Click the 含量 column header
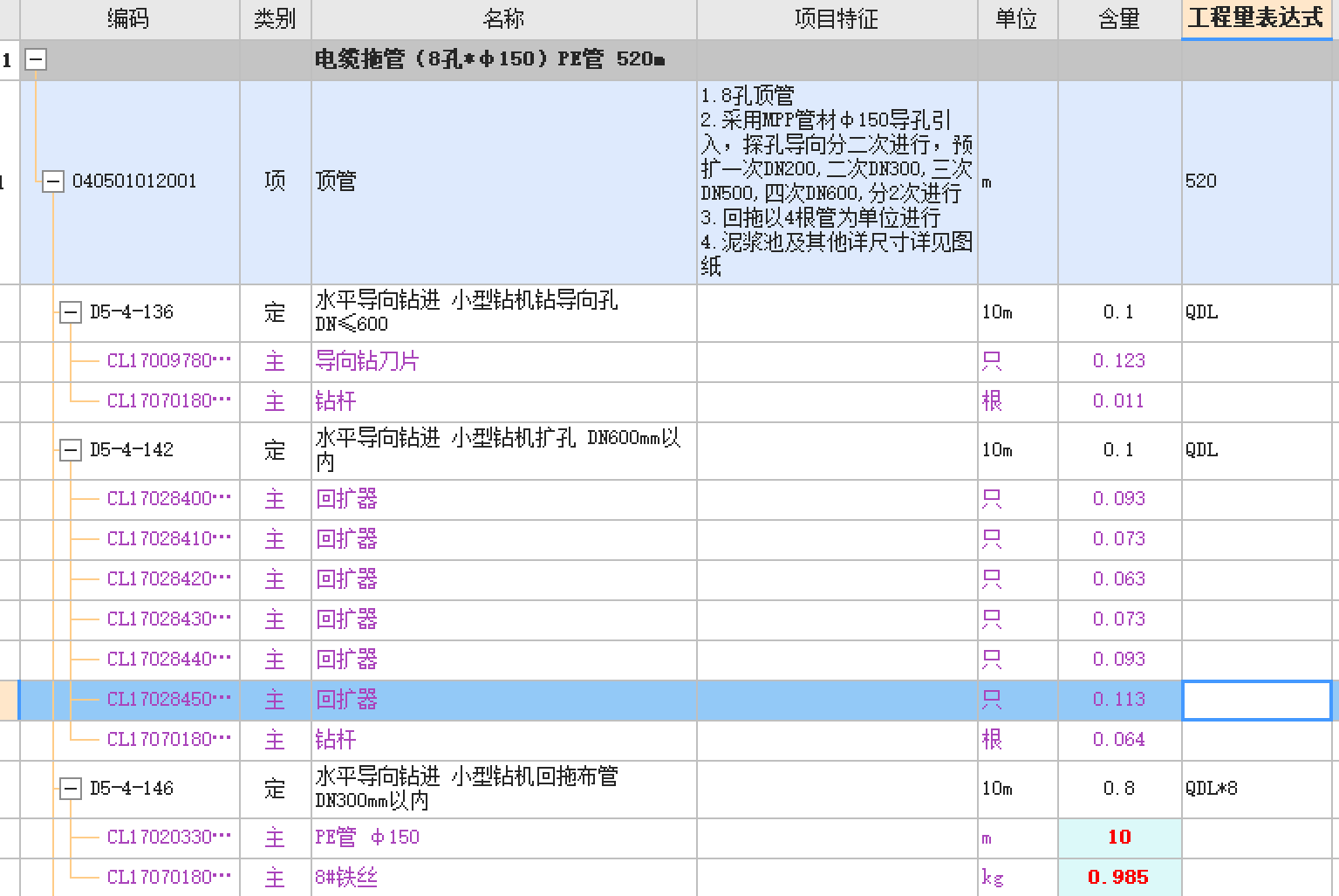The image size is (1339, 896). [1120, 19]
